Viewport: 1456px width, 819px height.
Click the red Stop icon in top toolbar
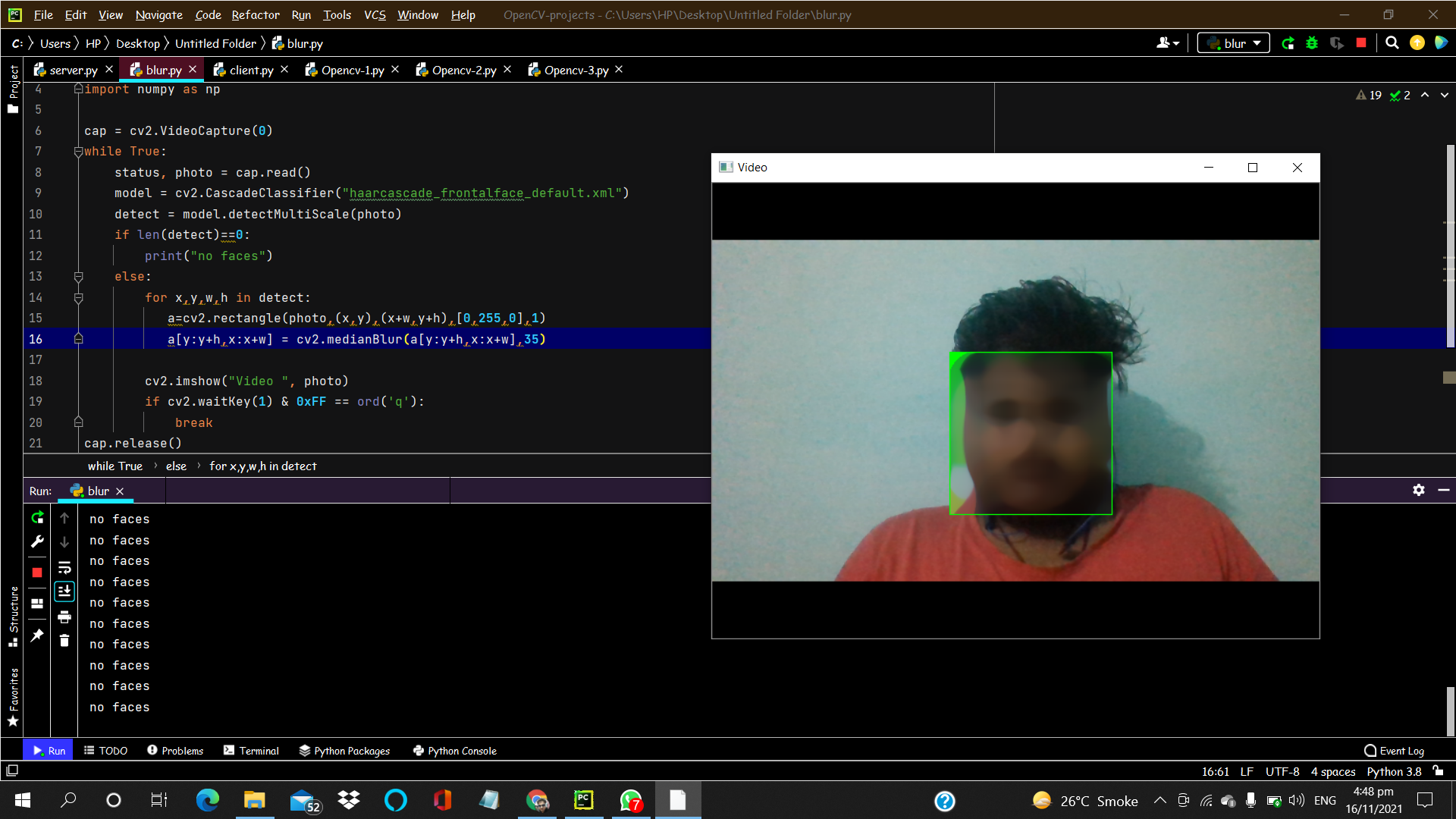pos(1361,43)
